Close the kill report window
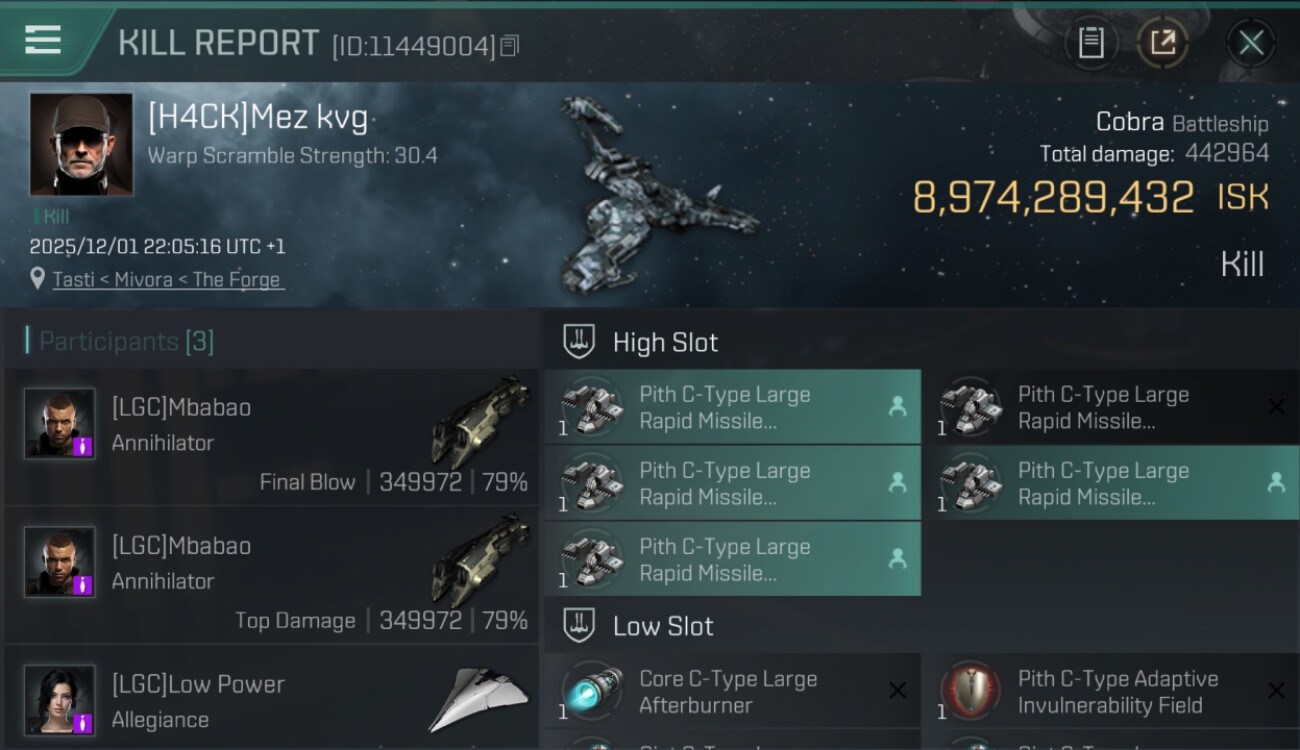Screen dimensions: 1300x750 tap(1251, 42)
